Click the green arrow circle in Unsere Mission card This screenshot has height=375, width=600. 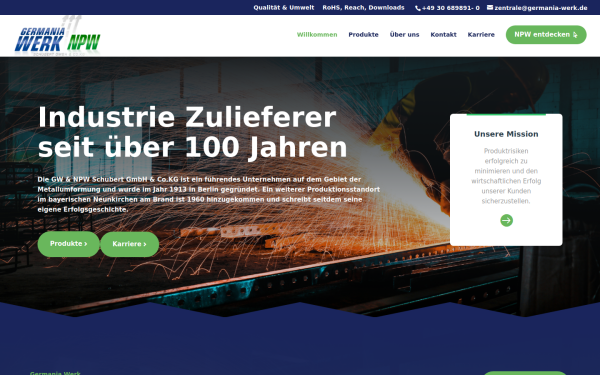coord(506,220)
